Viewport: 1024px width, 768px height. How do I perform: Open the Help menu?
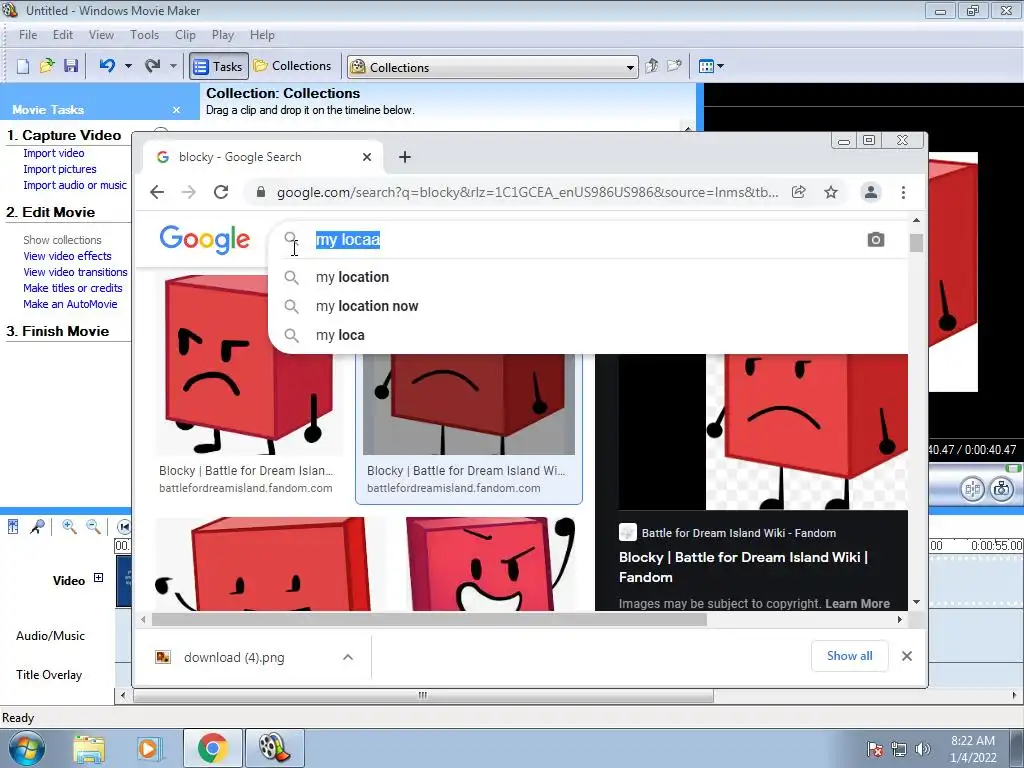262,35
